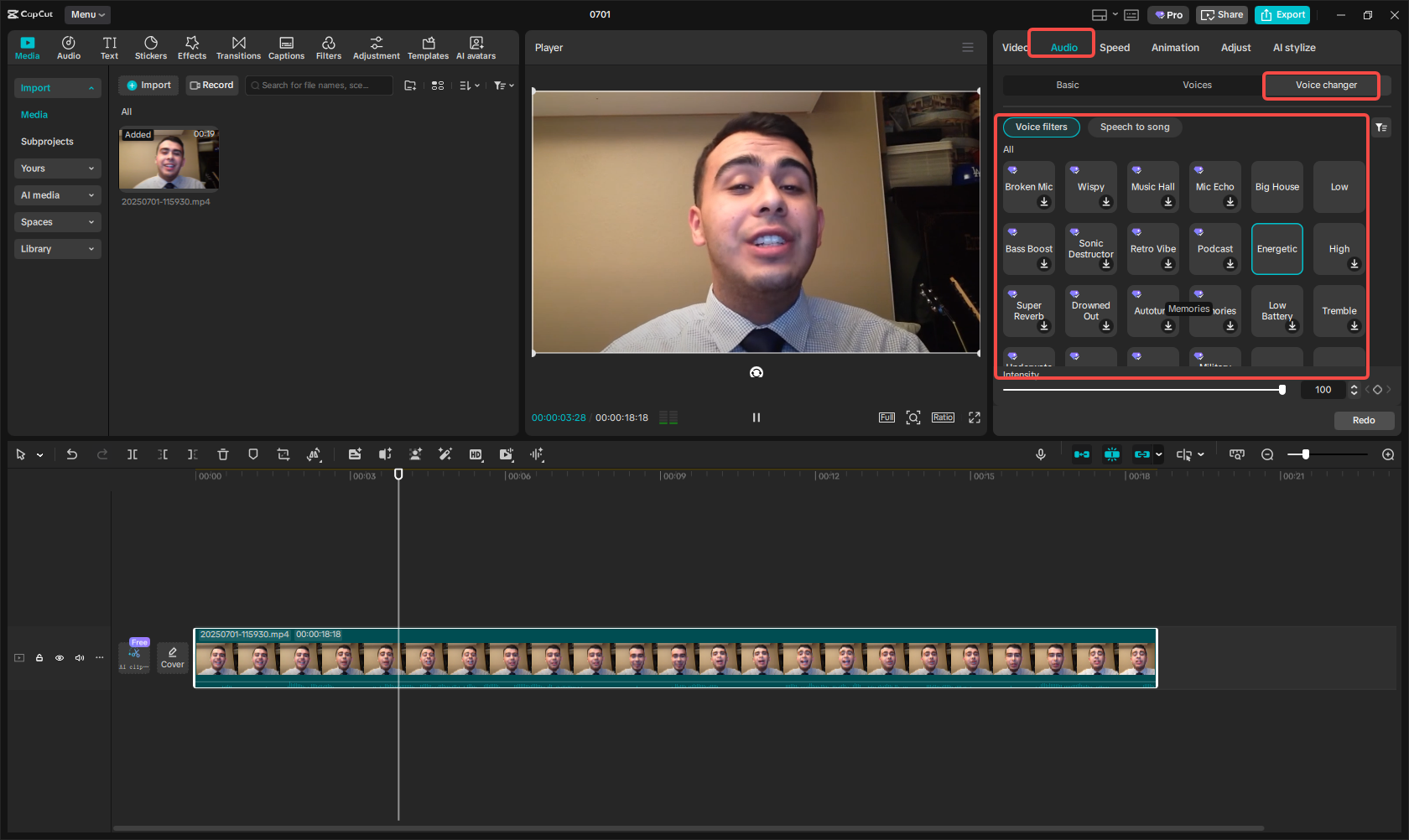Image resolution: width=1409 pixels, height=840 pixels.
Task: Mute the video track audio
Action: pyautogui.click(x=80, y=658)
